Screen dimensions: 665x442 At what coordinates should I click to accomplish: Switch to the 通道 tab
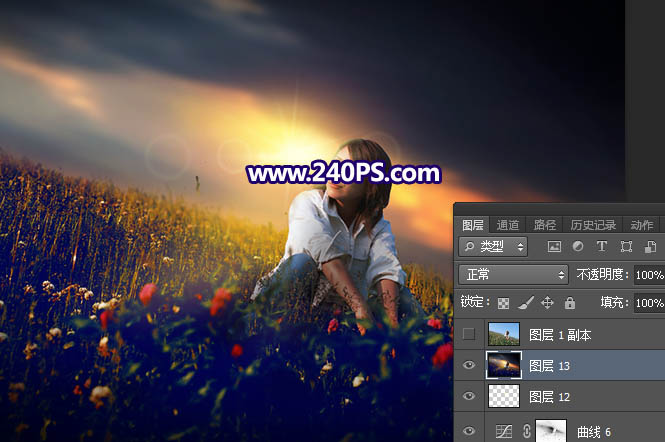click(x=508, y=225)
